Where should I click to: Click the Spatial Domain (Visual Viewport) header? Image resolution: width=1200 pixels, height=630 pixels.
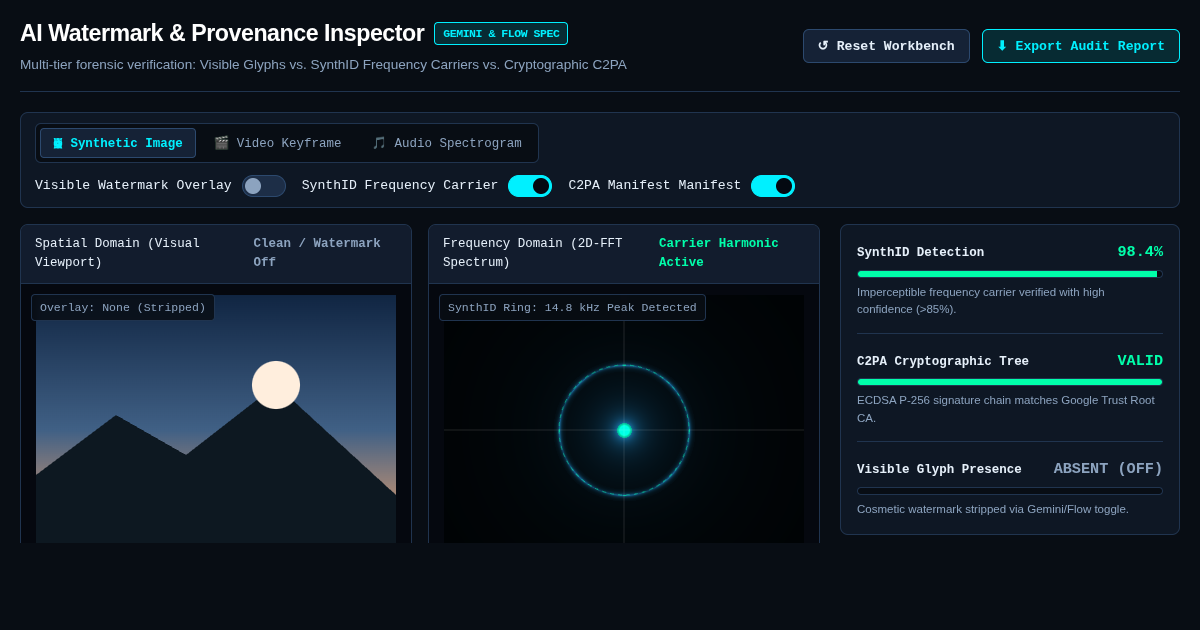coord(118,253)
